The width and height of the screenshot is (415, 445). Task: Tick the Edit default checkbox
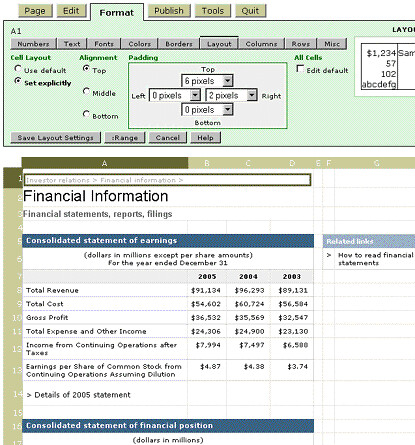point(300,69)
